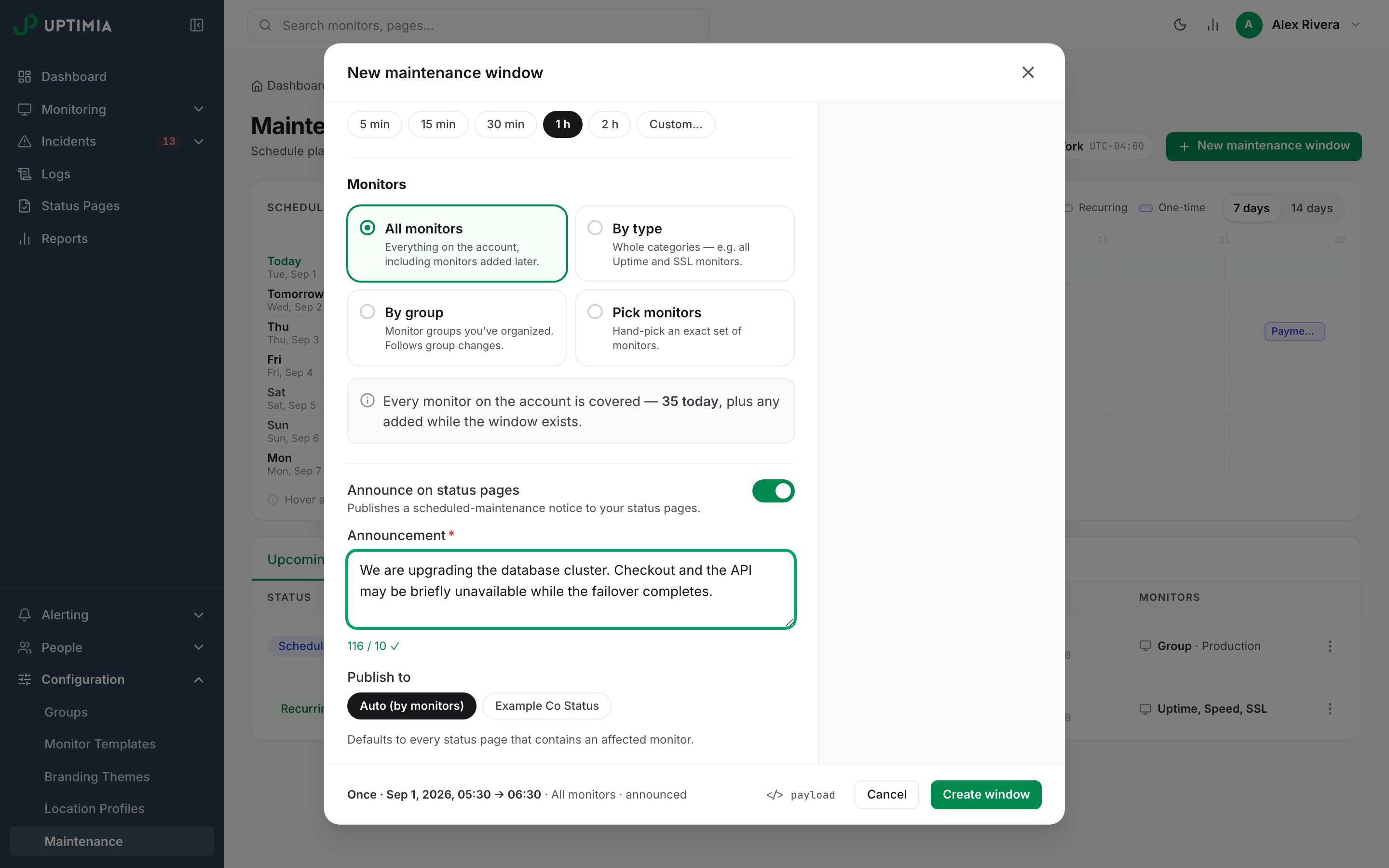Expand the Alerting sidebar section
Image resolution: width=1389 pixels, height=868 pixels.
[x=199, y=615]
